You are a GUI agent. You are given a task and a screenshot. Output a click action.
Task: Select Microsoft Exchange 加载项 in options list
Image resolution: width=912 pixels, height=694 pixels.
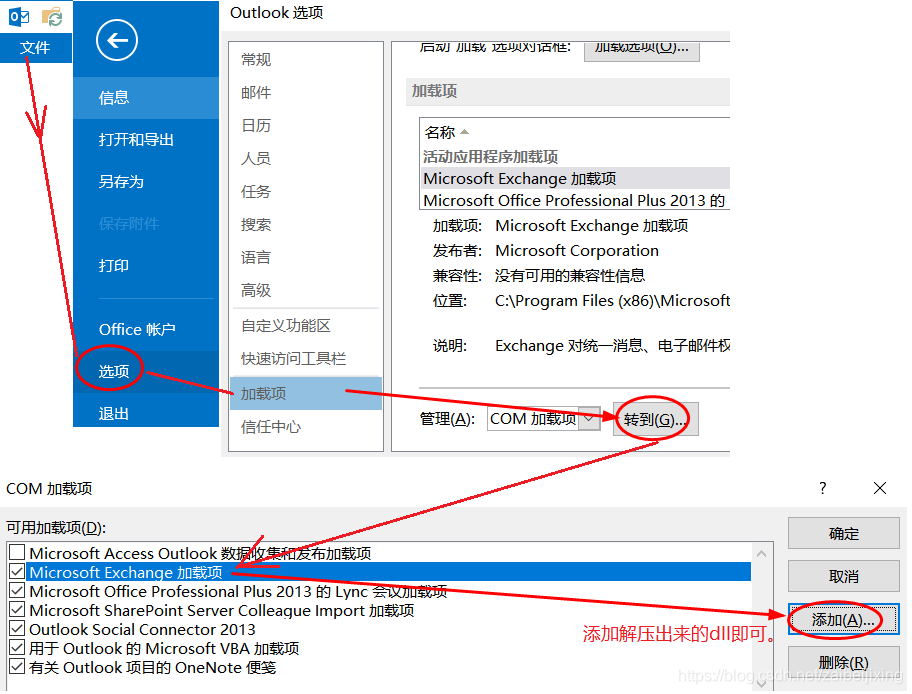click(575, 179)
